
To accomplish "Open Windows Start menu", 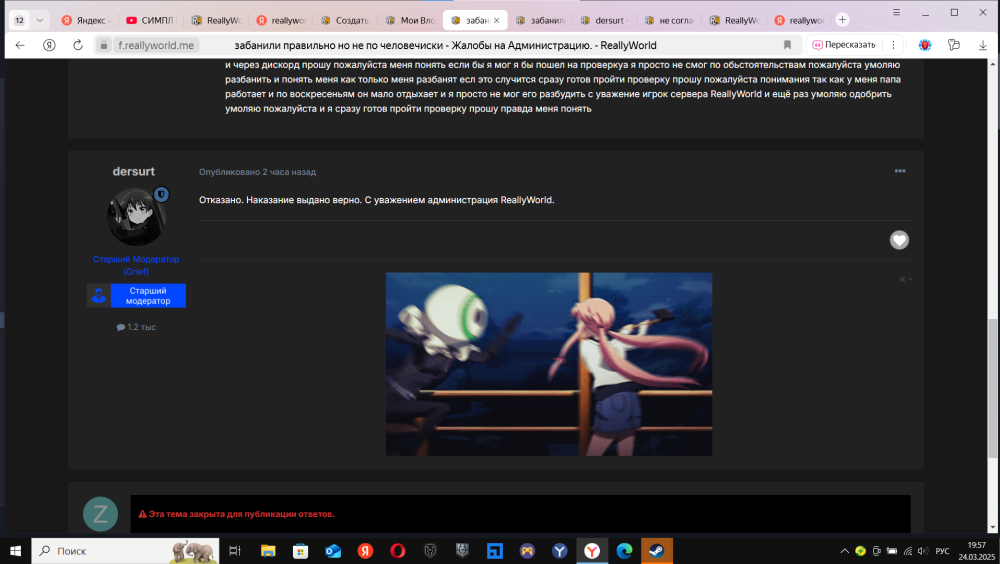I will click(15, 551).
